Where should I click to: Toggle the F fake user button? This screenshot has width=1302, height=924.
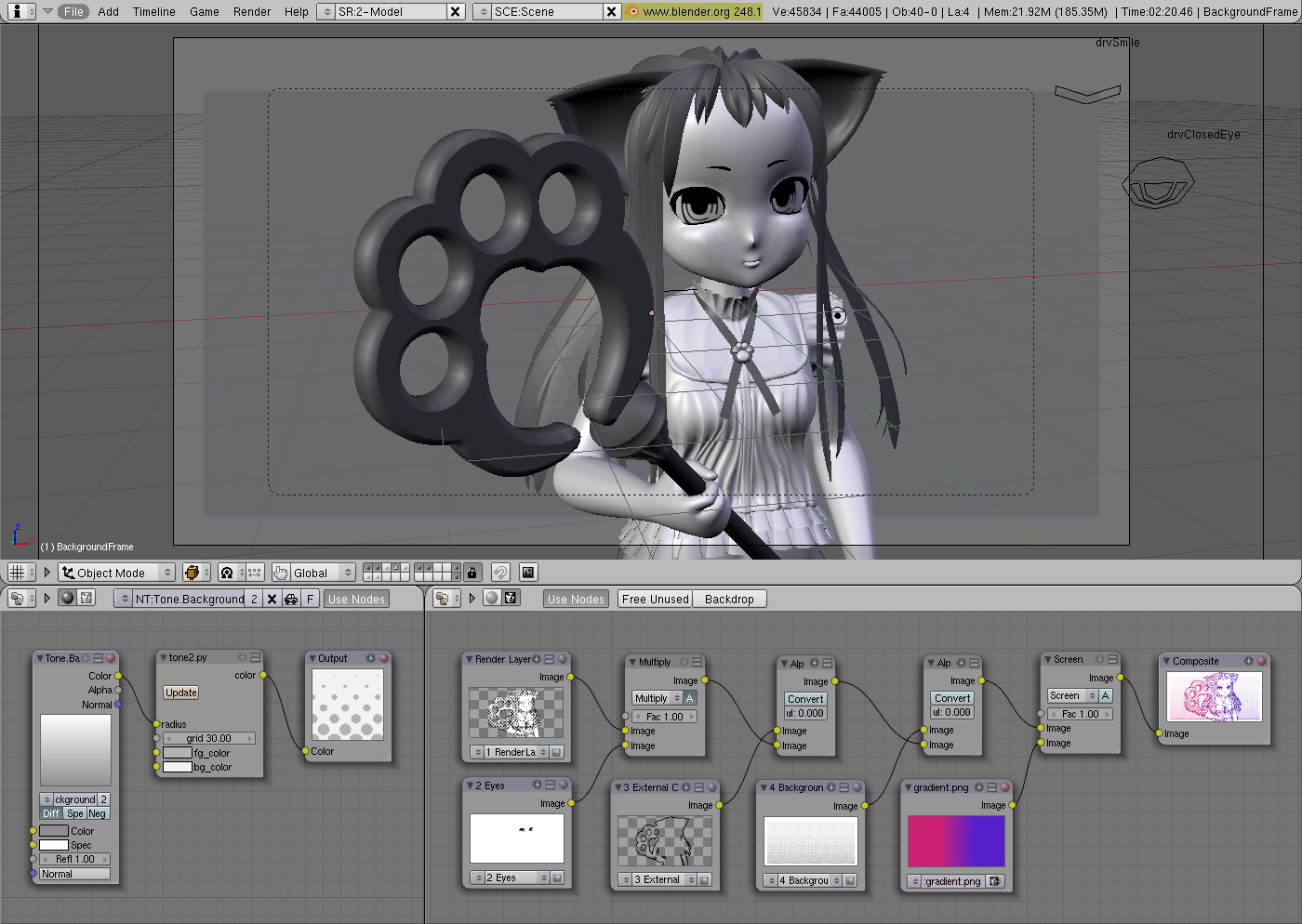click(311, 600)
